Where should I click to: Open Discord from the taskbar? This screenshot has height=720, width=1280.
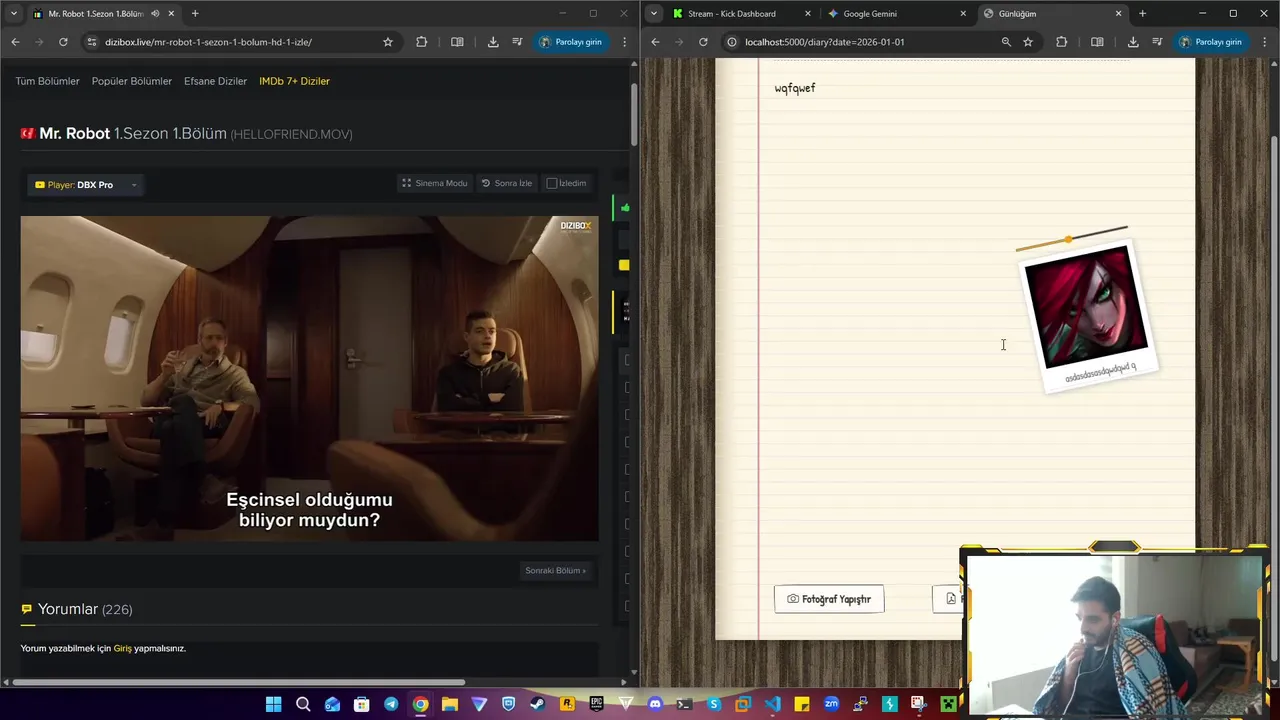tap(655, 704)
